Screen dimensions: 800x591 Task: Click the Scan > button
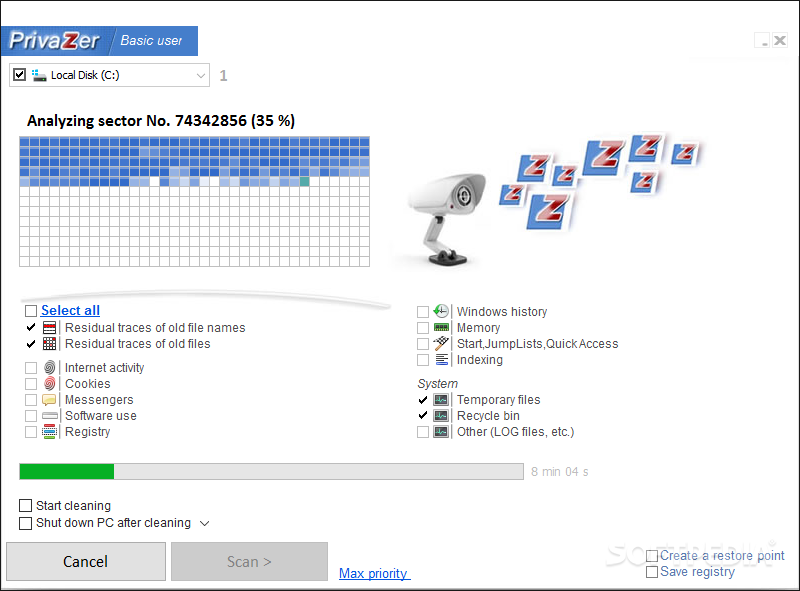point(249,561)
